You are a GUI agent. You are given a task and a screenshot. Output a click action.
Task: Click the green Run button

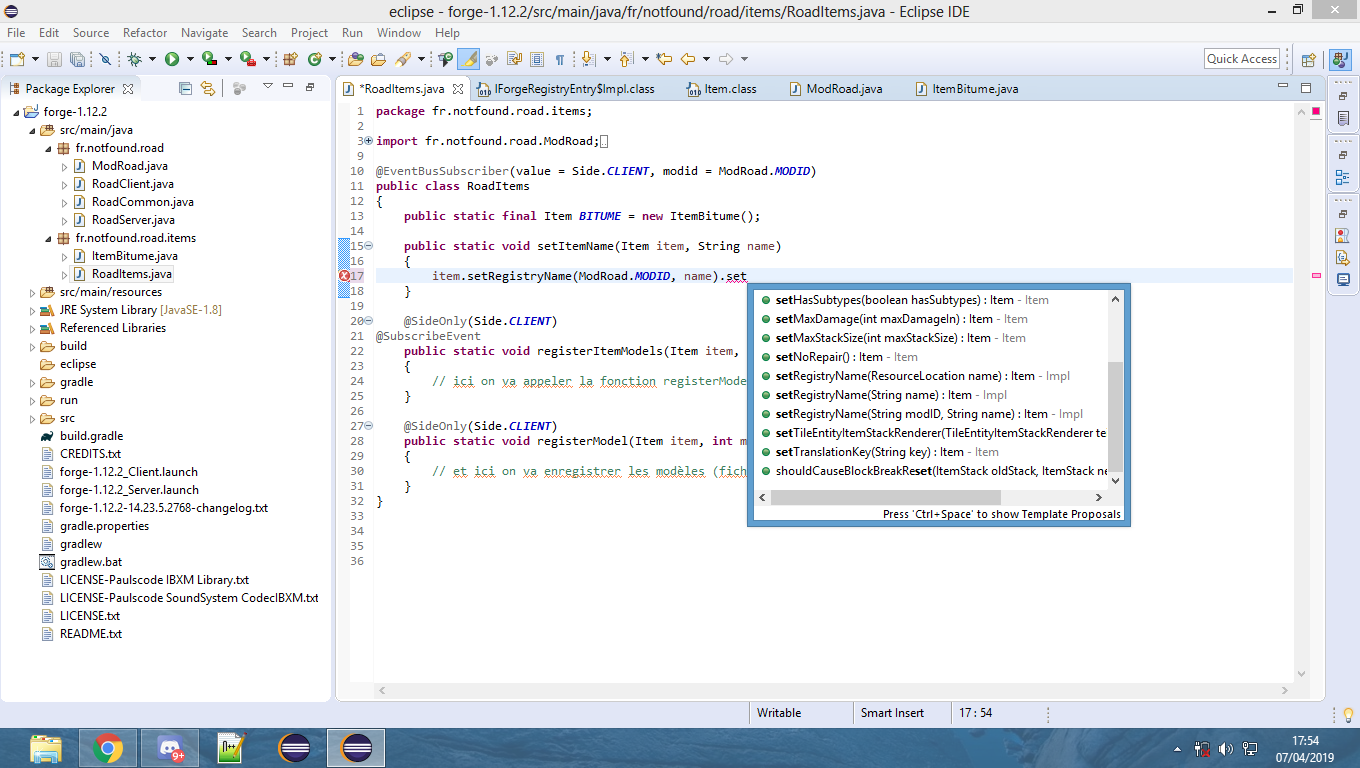pyautogui.click(x=171, y=59)
